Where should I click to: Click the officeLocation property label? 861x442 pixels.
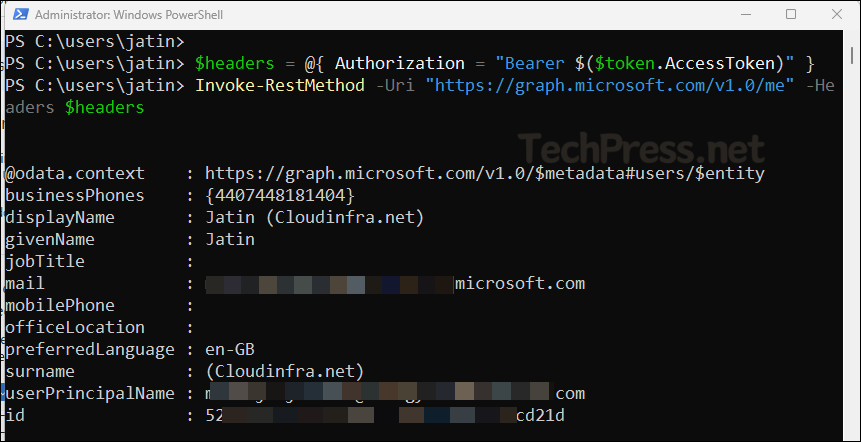pyautogui.click(x=75, y=328)
